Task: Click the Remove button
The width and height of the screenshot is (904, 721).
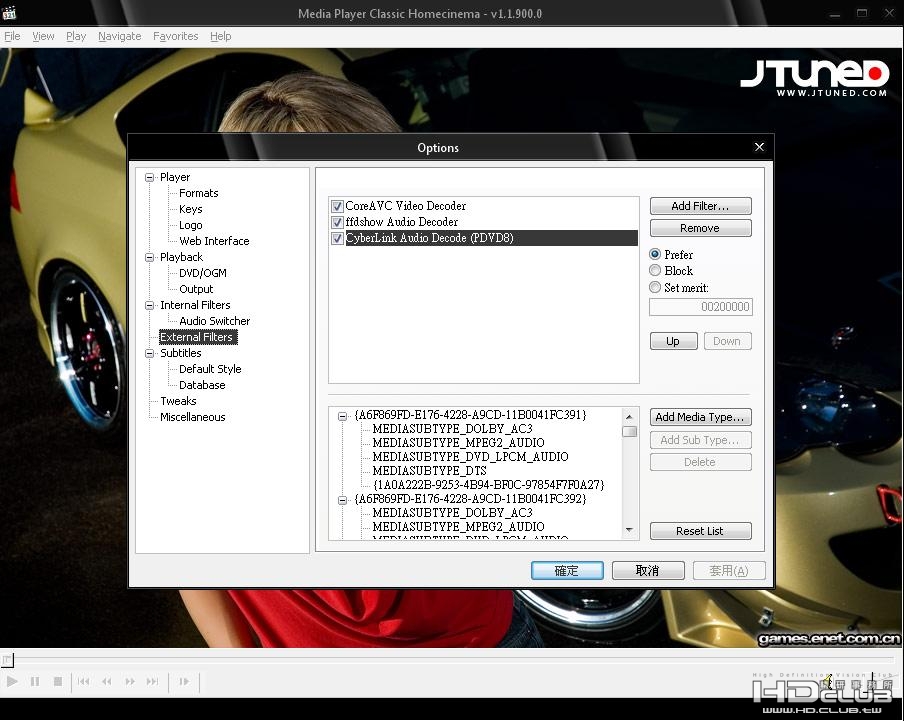Action: coord(700,228)
